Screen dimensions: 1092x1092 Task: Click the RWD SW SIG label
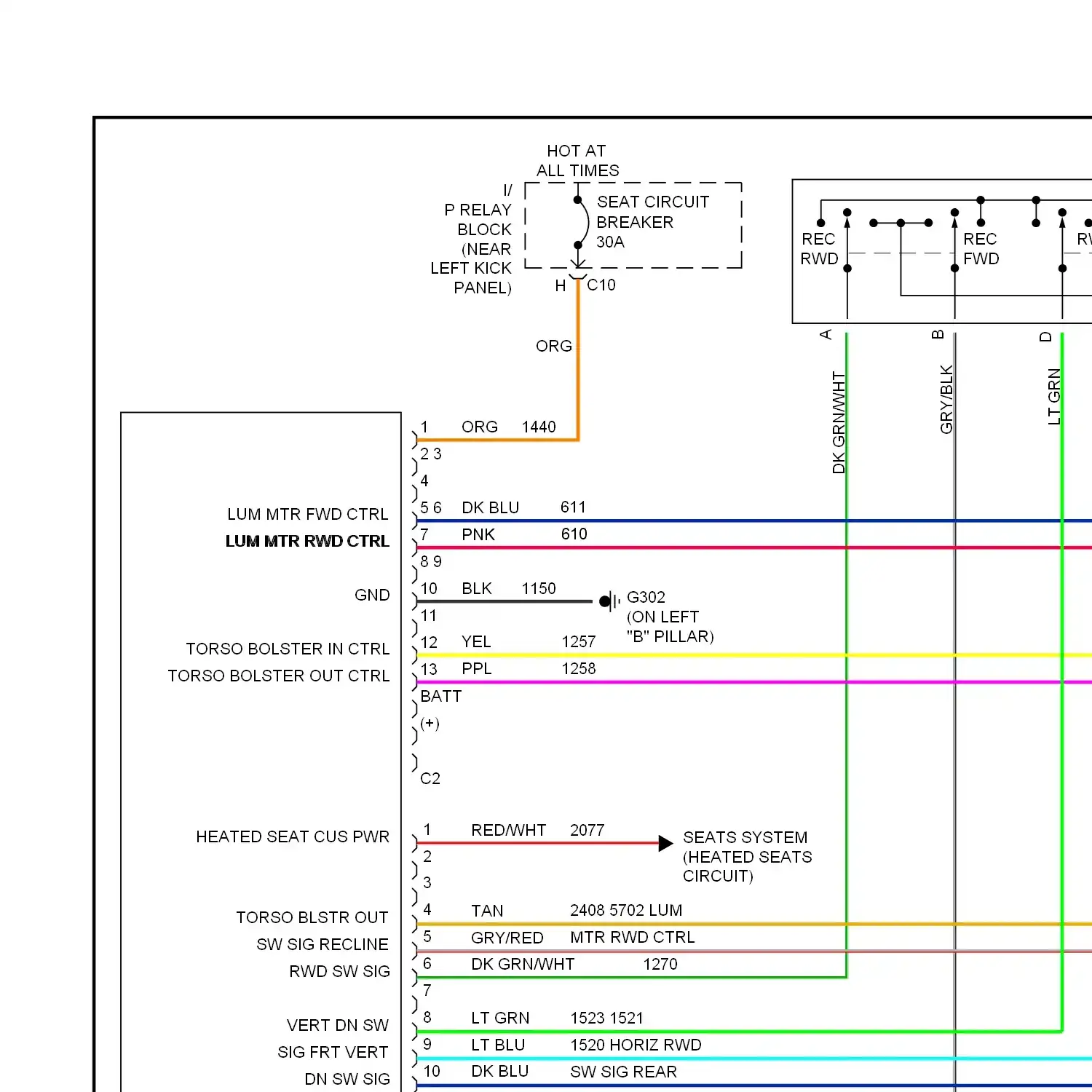[x=339, y=972]
